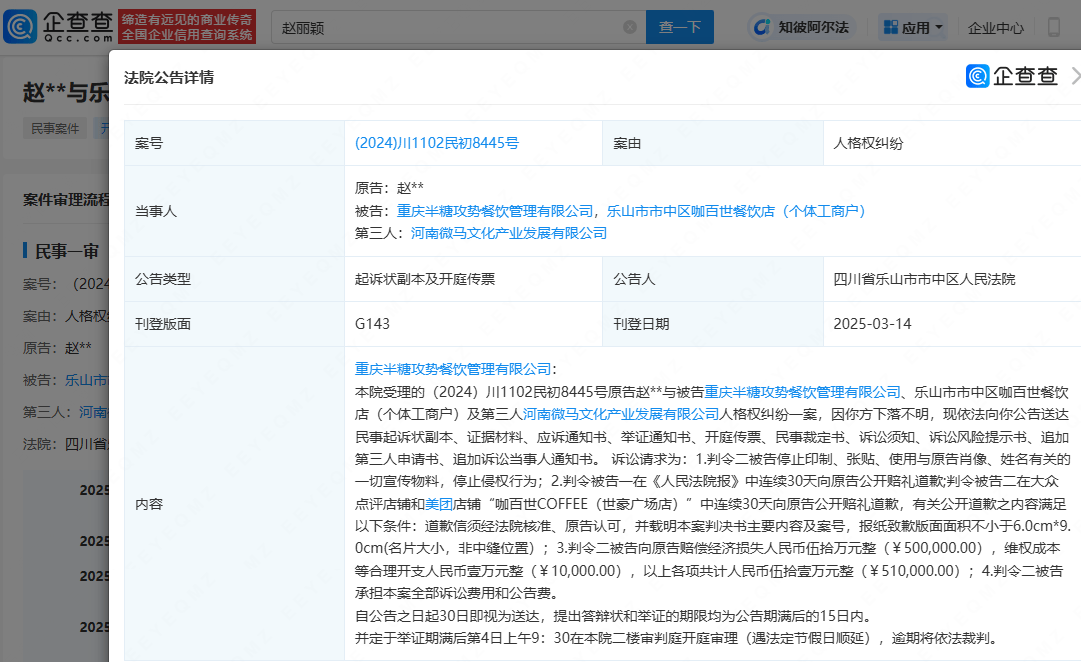The height and width of the screenshot is (662, 1081).
Task: Click the 案由 label cell in the dialog
Action: click(x=713, y=143)
